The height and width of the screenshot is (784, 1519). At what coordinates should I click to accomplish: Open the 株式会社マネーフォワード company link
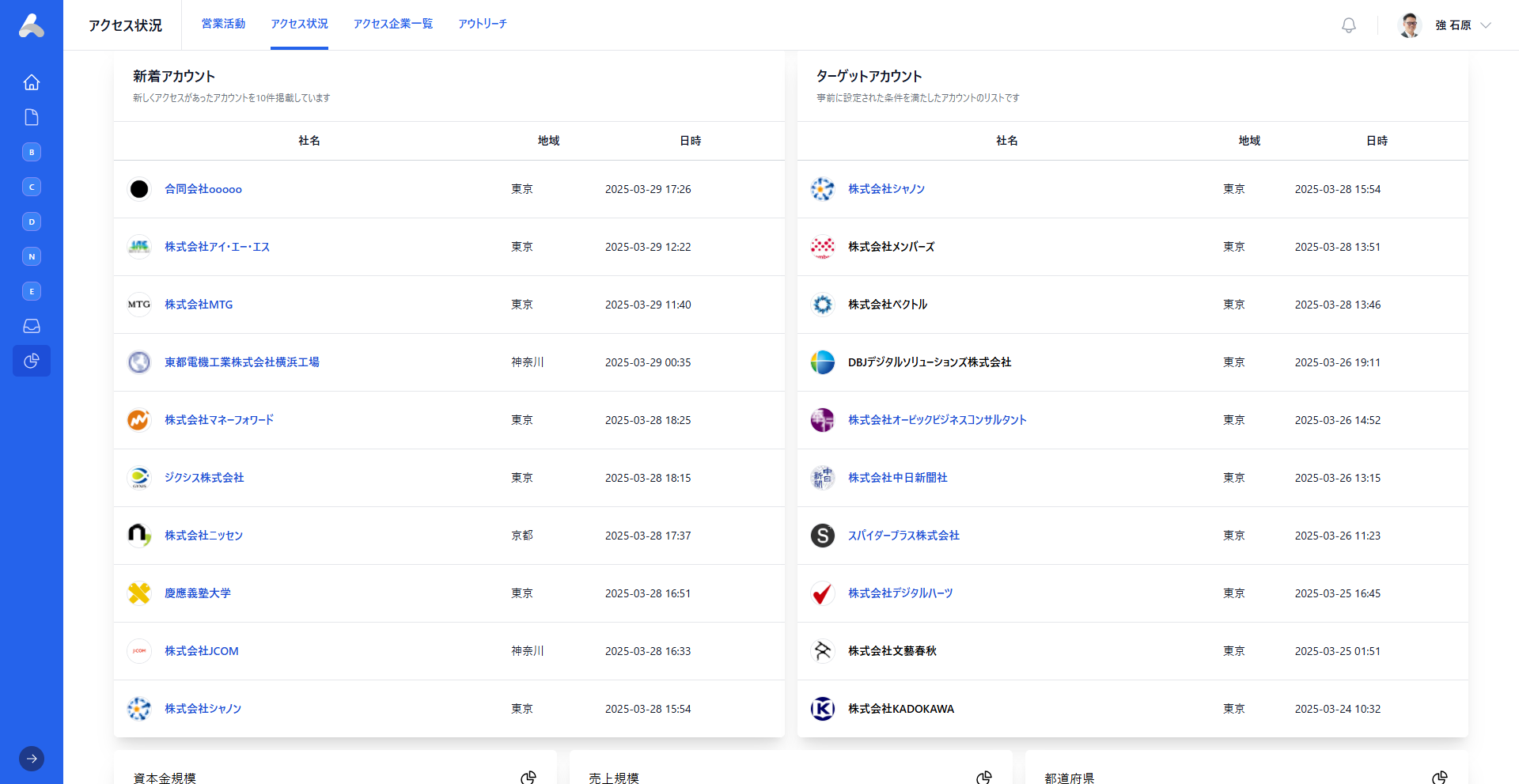click(218, 420)
